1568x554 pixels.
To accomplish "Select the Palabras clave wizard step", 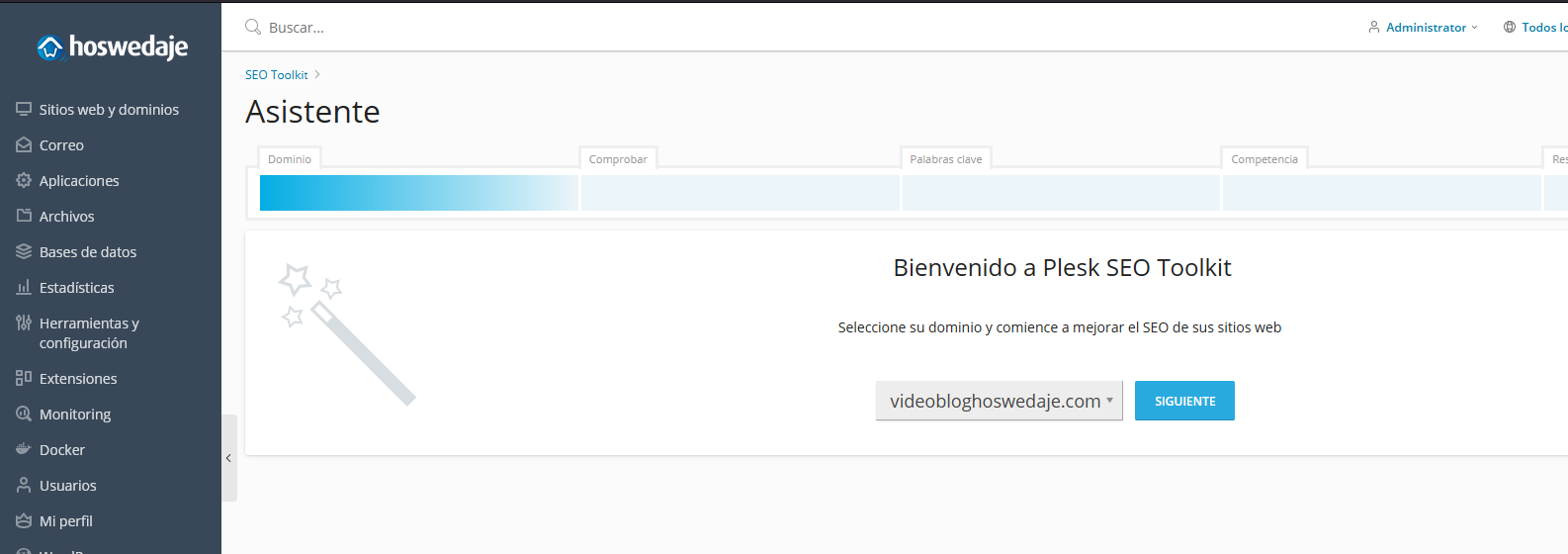I will coord(946,158).
